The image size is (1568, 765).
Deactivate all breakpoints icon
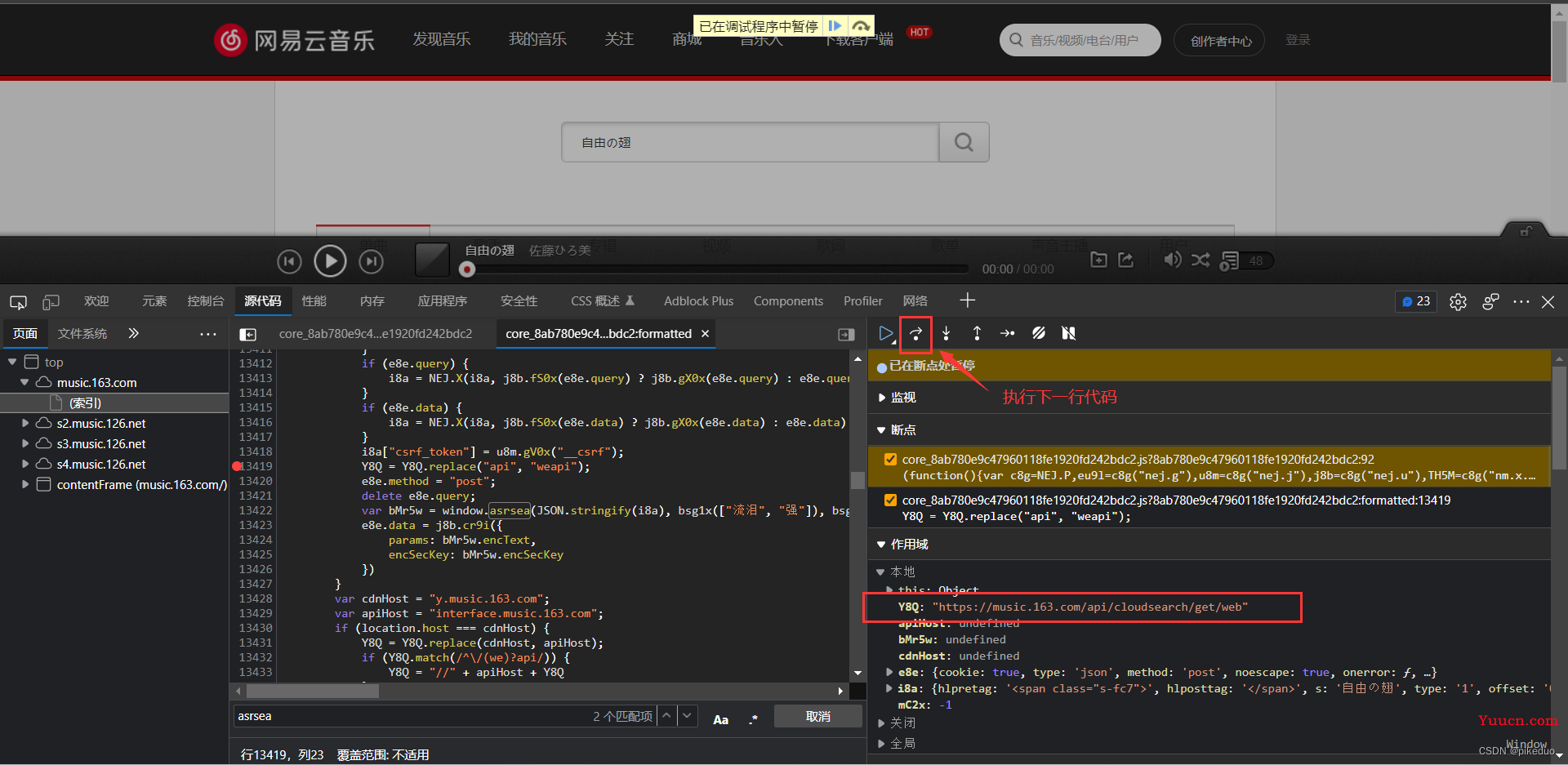1038,333
